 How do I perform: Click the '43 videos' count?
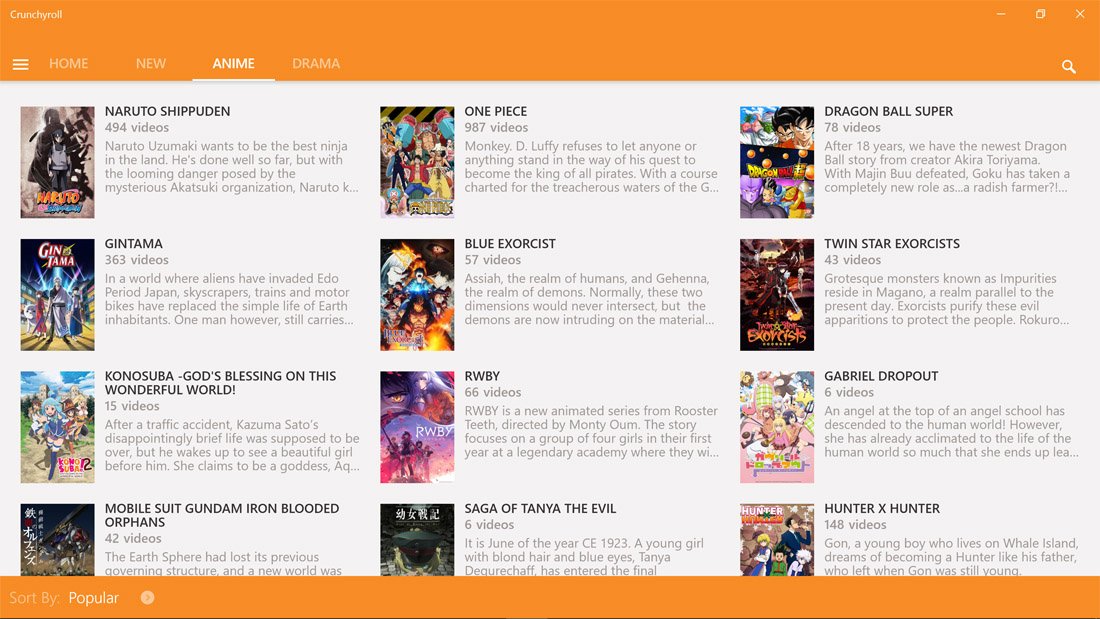tap(852, 260)
